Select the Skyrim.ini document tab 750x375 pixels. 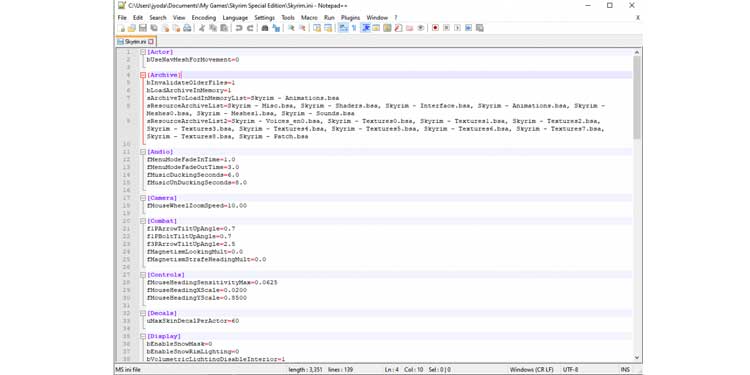[135, 42]
